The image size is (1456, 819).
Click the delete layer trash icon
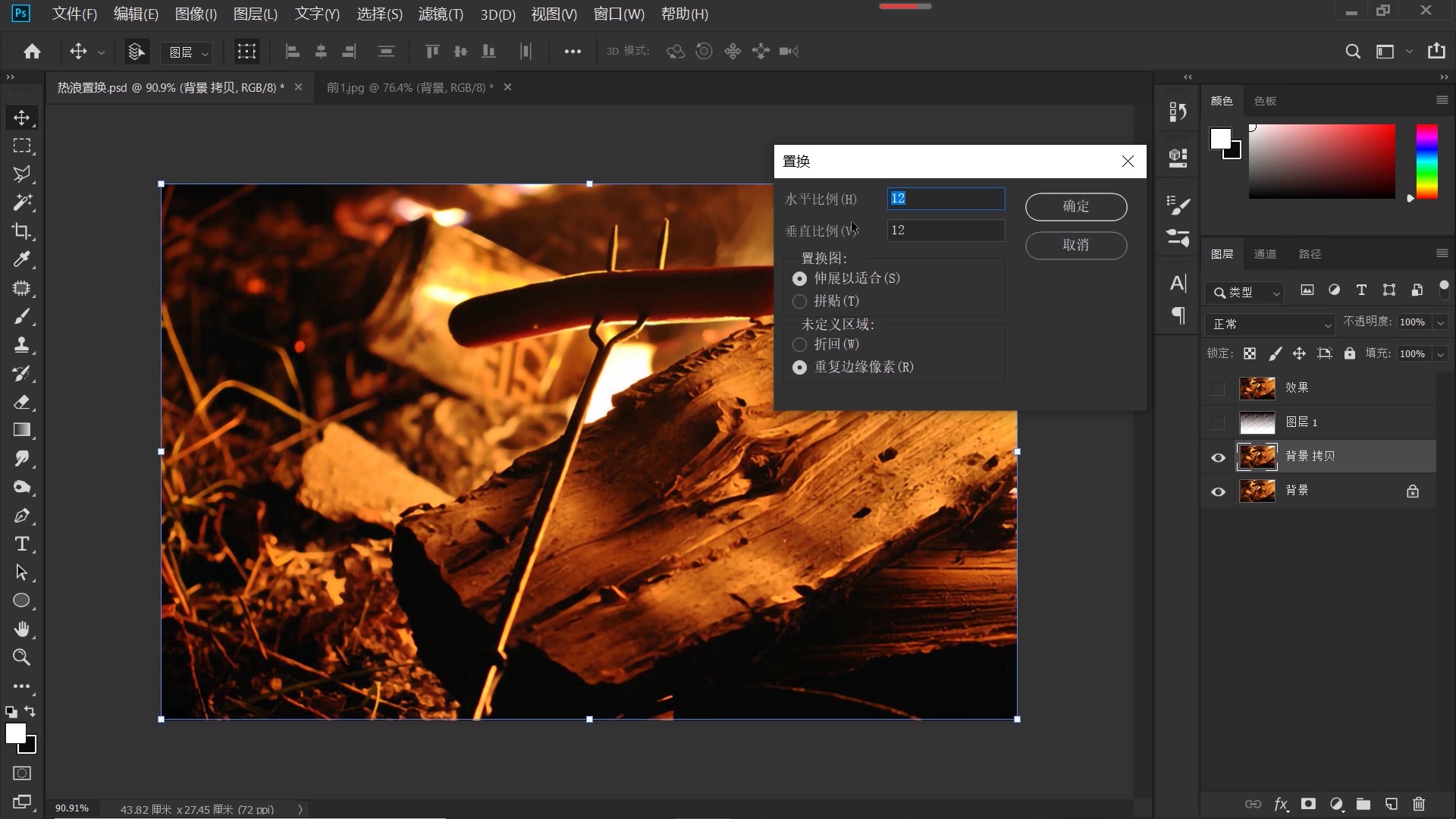tap(1419, 804)
